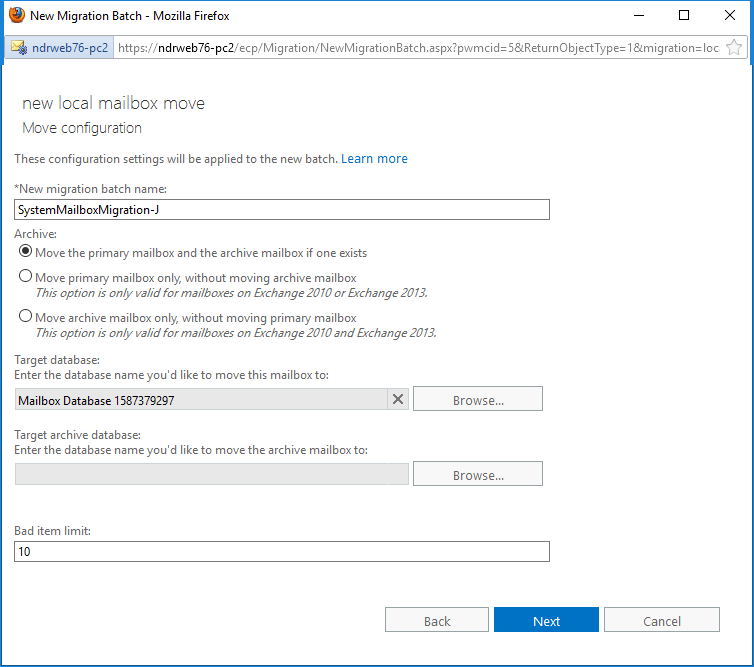This screenshot has height=667, width=754.
Task: Click the browser URL address bar
Action: [x=418, y=48]
